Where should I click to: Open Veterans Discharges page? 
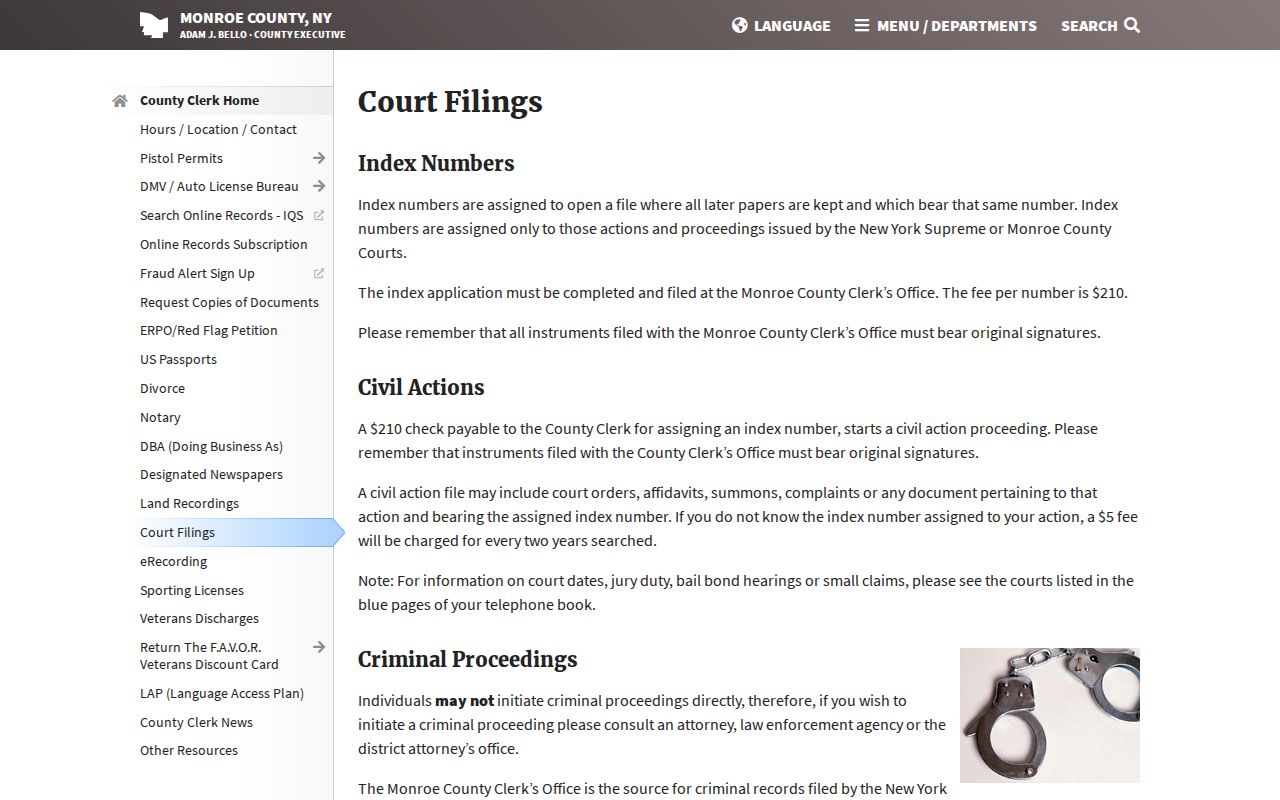[x=199, y=619]
